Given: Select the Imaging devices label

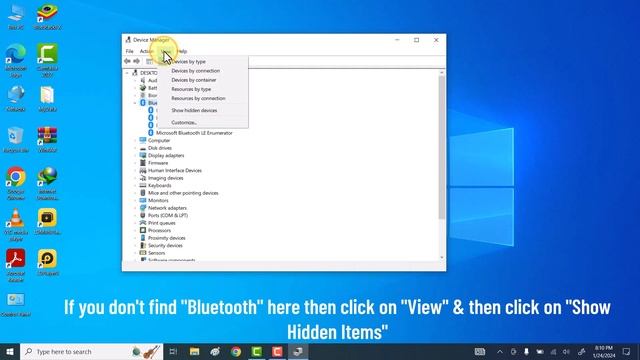Looking at the screenshot, I should click(x=165, y=178).
